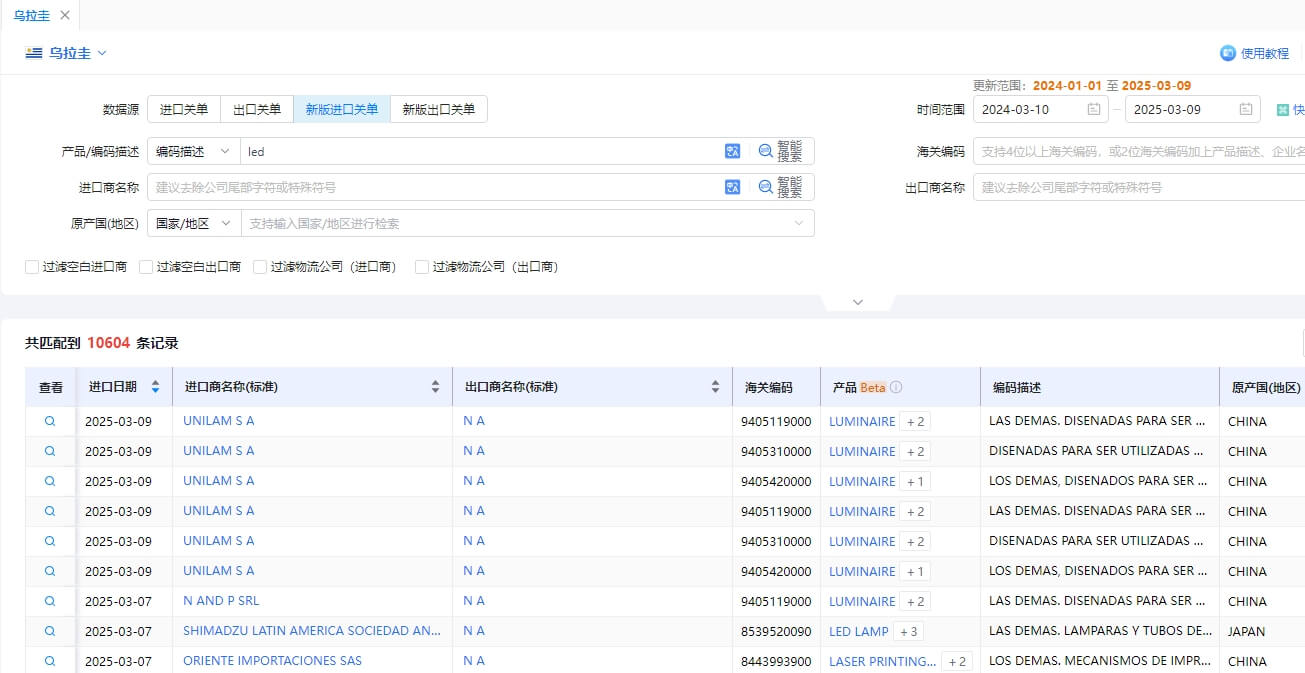Screen dimensions: 1305x673
Task: Open the LED LAMP product link
Action: click(x=859, y=631)
